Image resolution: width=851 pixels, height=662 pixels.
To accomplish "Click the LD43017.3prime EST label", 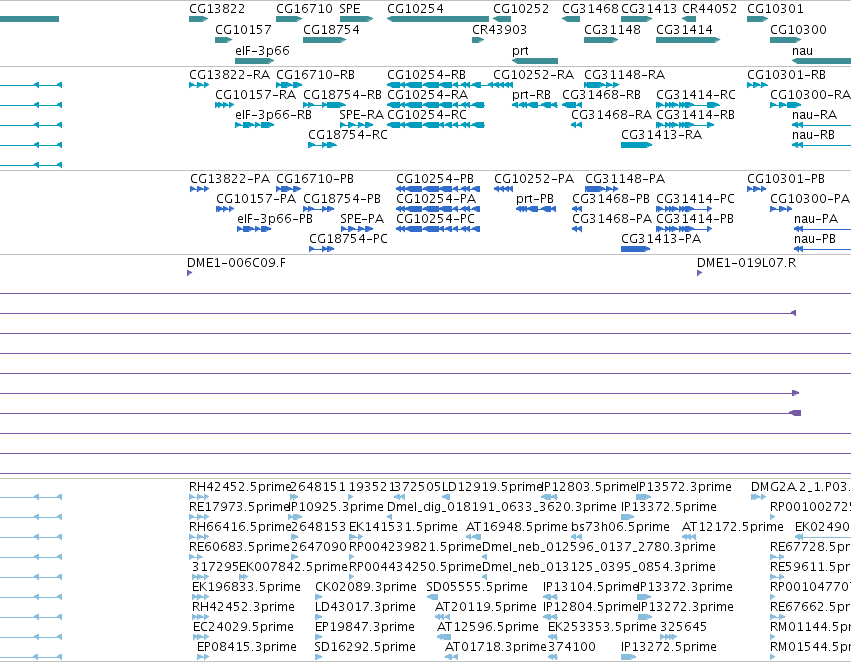I will pos(365,607).
